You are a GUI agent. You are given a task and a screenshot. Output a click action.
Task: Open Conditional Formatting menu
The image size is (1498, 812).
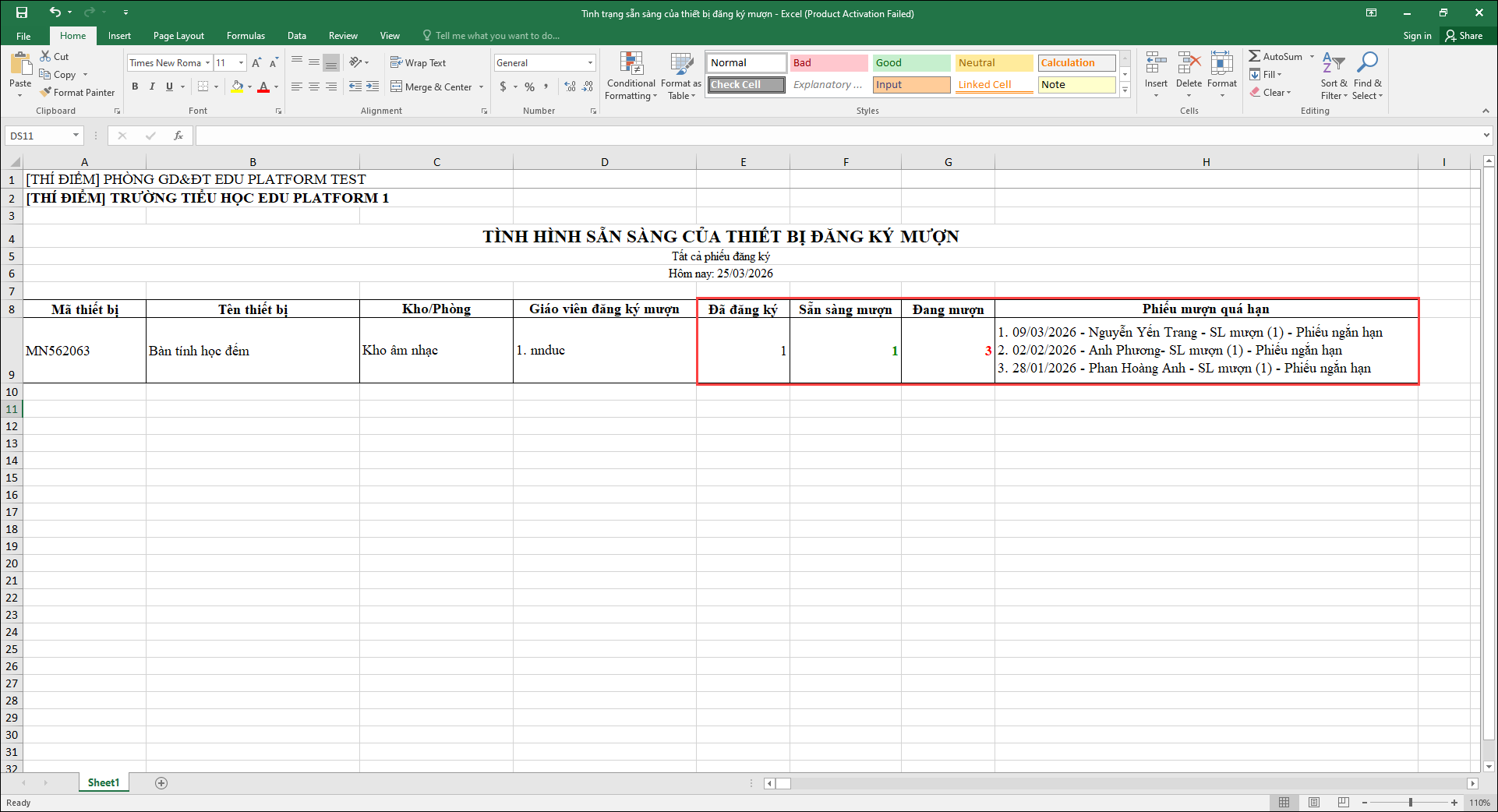click(631, 76)
